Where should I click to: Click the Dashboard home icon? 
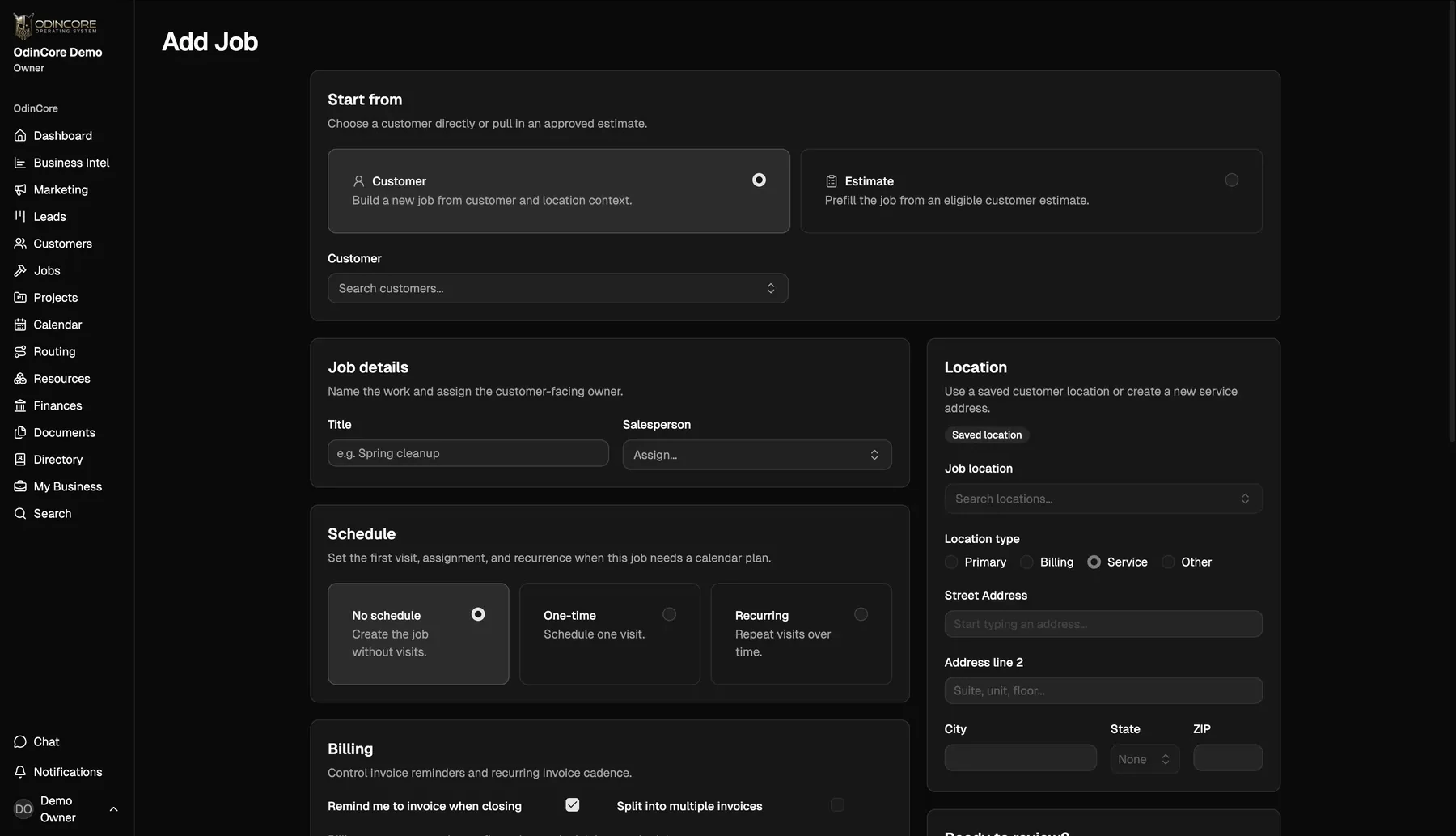tap(20, 135)
